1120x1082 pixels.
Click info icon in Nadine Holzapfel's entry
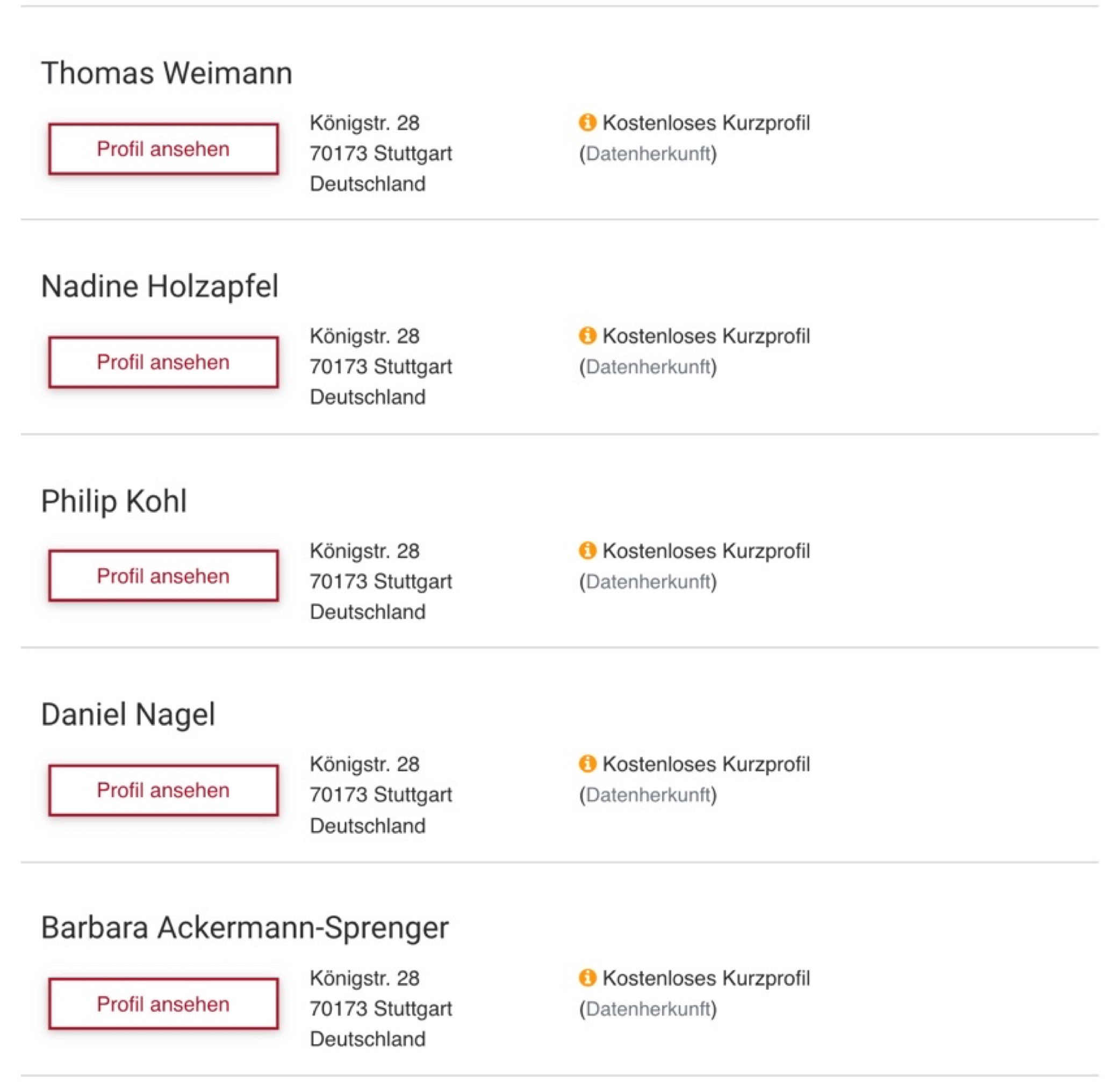point(587,335)
